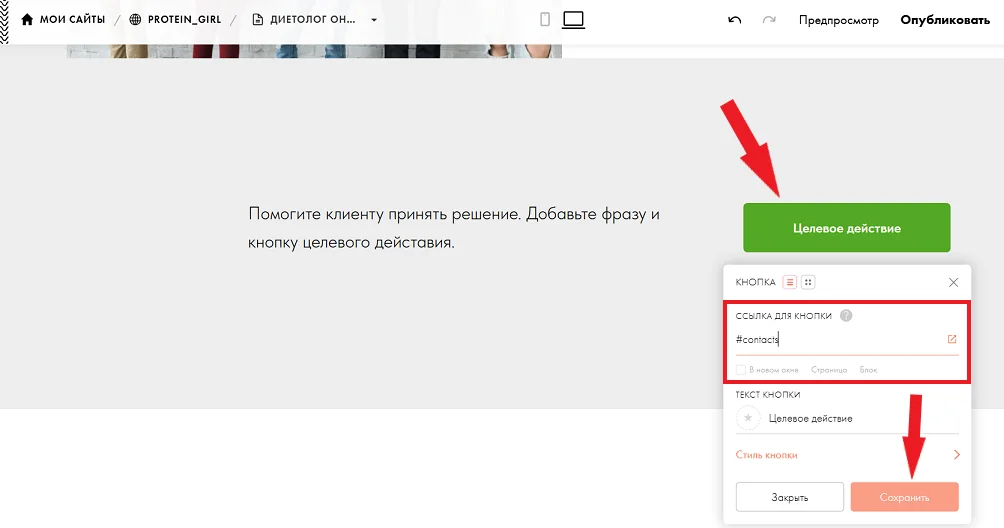Open link in new tab via arrow icon

pos(951,339)
